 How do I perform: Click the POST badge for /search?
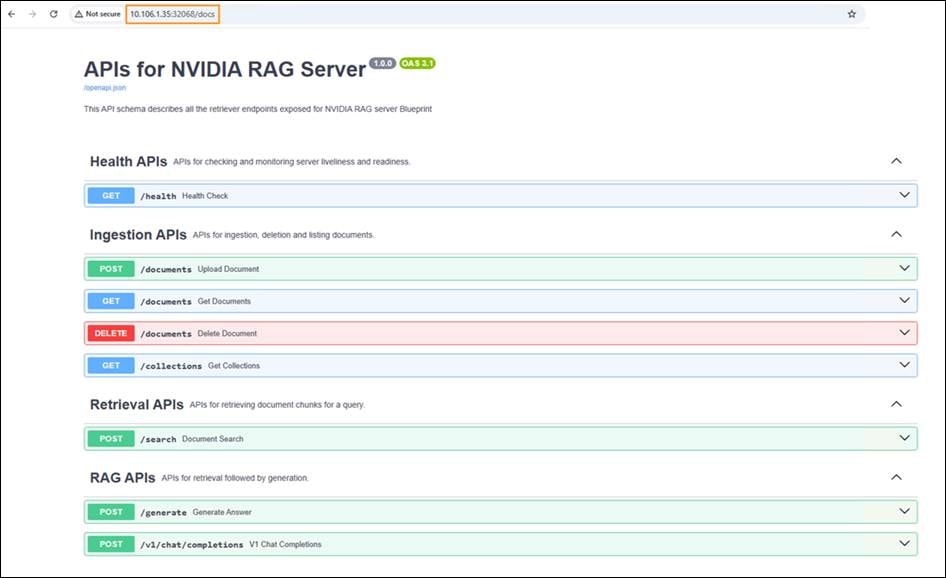(111, 439)
